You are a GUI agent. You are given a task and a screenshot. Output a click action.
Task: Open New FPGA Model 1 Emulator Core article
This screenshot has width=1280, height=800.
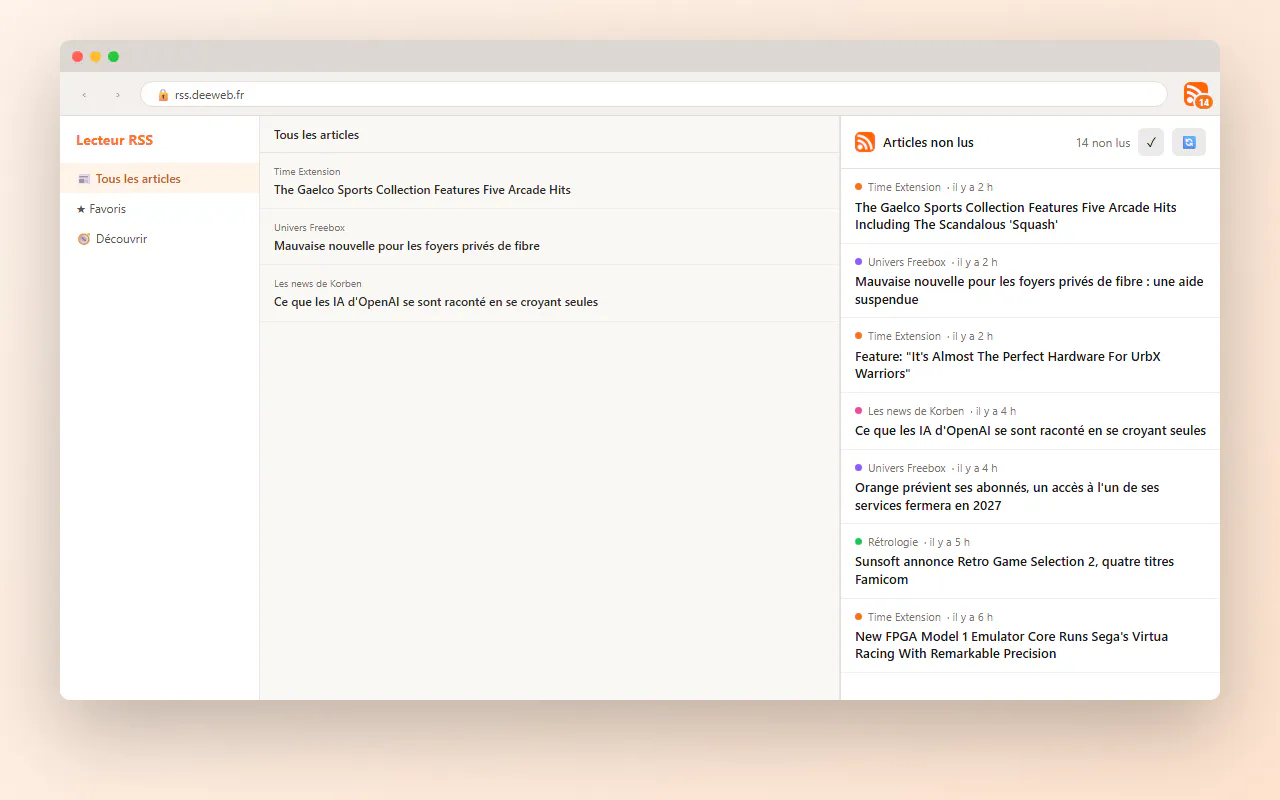pos(1030,636)
